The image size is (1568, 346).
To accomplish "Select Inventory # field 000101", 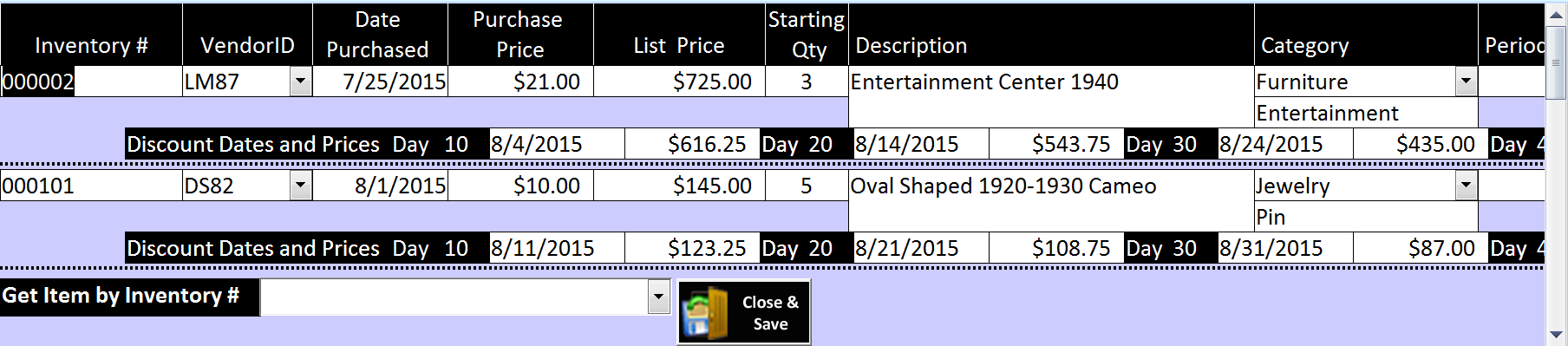I will point(91,186).
